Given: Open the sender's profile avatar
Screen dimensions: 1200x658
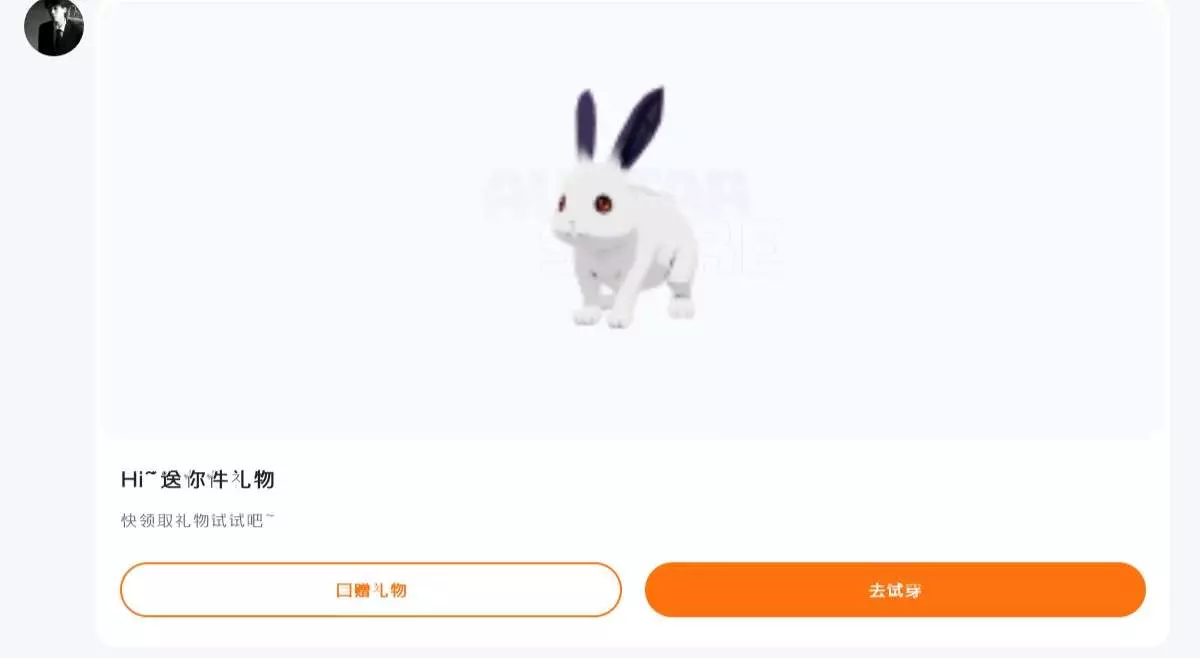Looking at the screenshot, I should pyautogui.click(x=54, y=25).
